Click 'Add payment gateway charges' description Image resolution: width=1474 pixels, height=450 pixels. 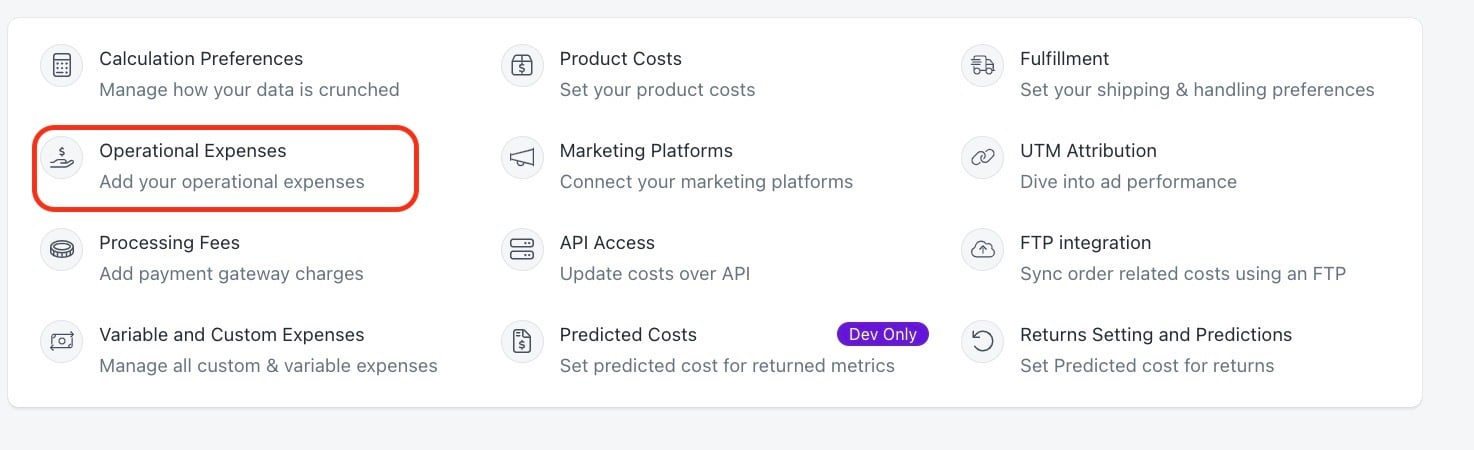[231, 274]
